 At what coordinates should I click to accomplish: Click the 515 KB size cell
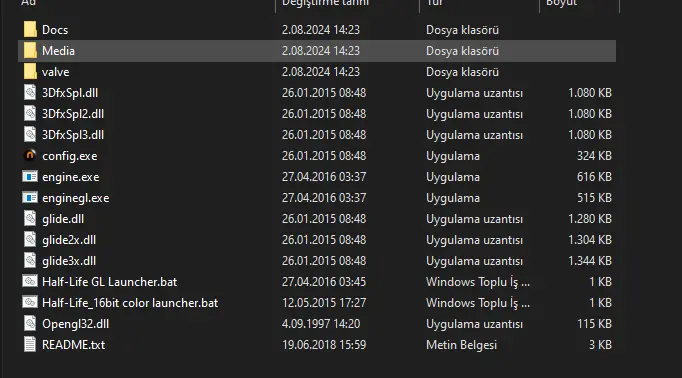[x=594, y=198]
